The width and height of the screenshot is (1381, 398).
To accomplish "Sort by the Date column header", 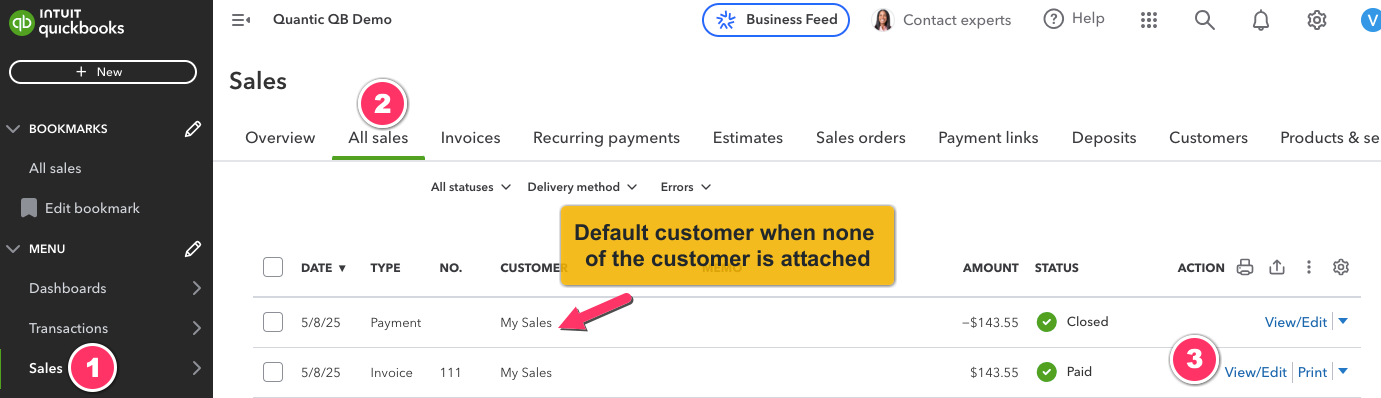I will pyautogui.click(x=324, y=268).
